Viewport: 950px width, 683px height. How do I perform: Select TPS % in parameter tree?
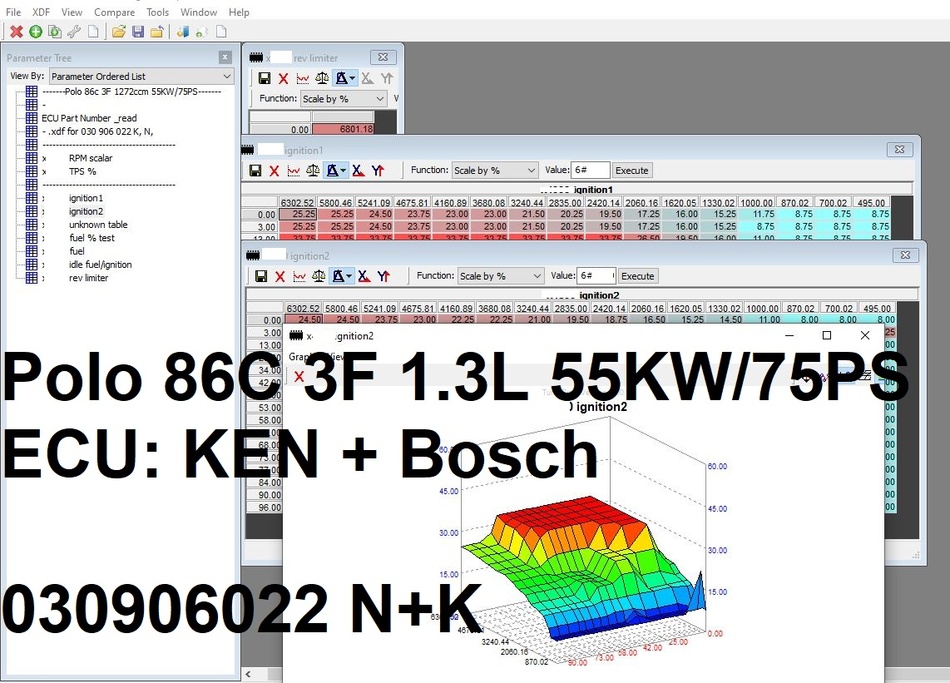pyautogui.click(x=82, y=172)
